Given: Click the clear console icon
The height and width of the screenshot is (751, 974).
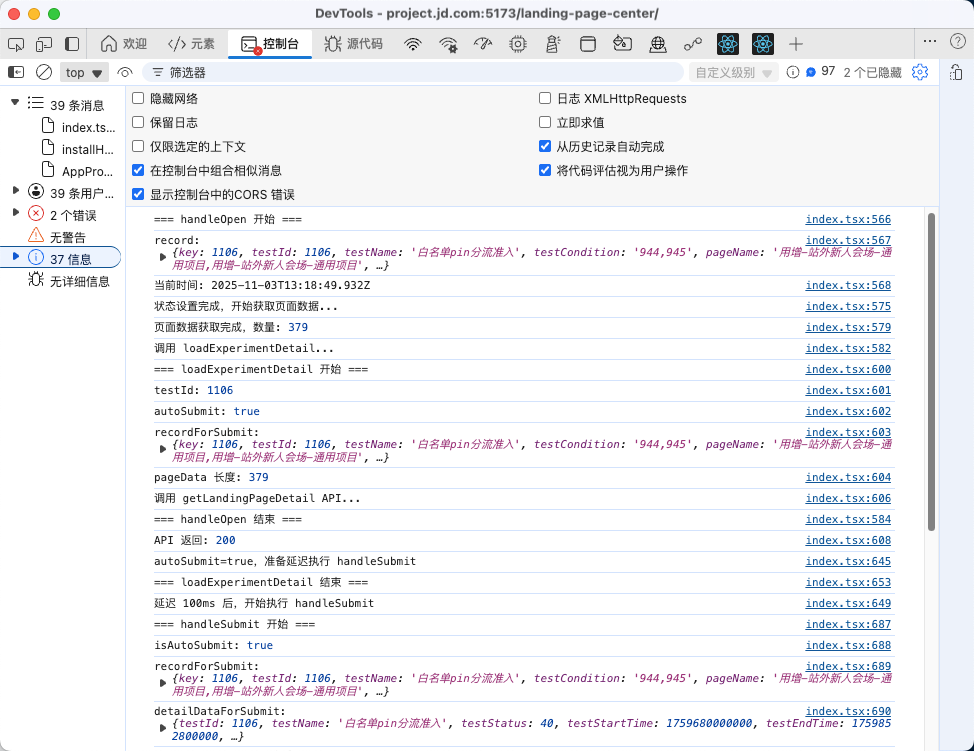Looking at the screenshot, I should click(43, 72).
